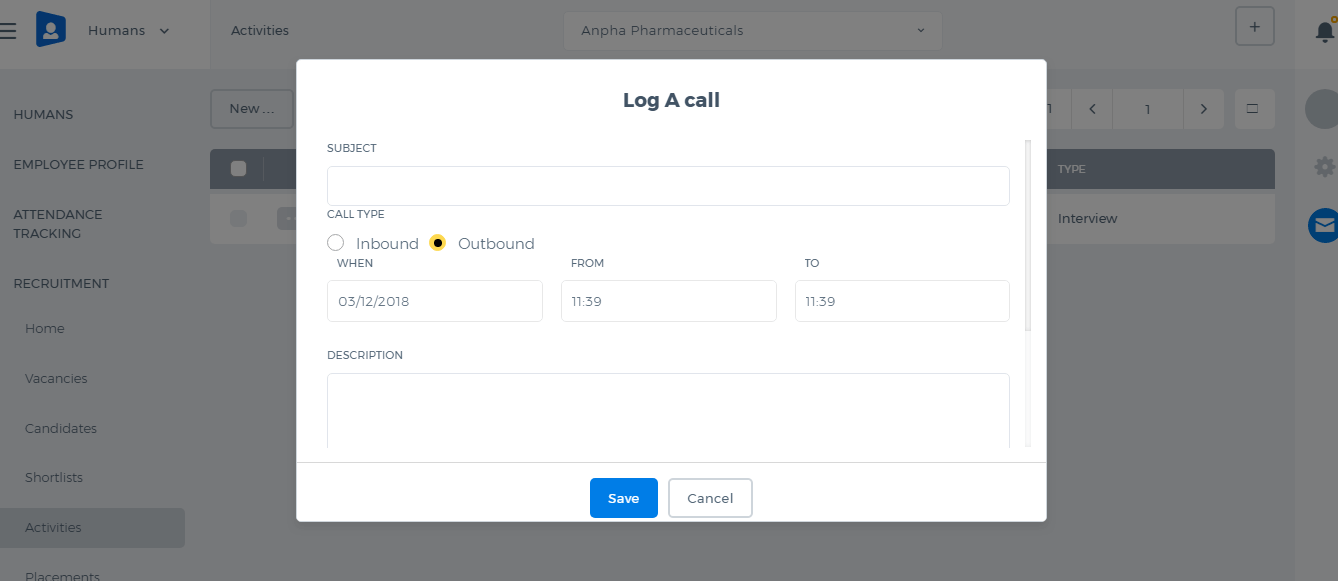The width and height of the screenshot is (1338, 581).
Task: Click the blue Humans app logo
Action: [x=51, y=29]
